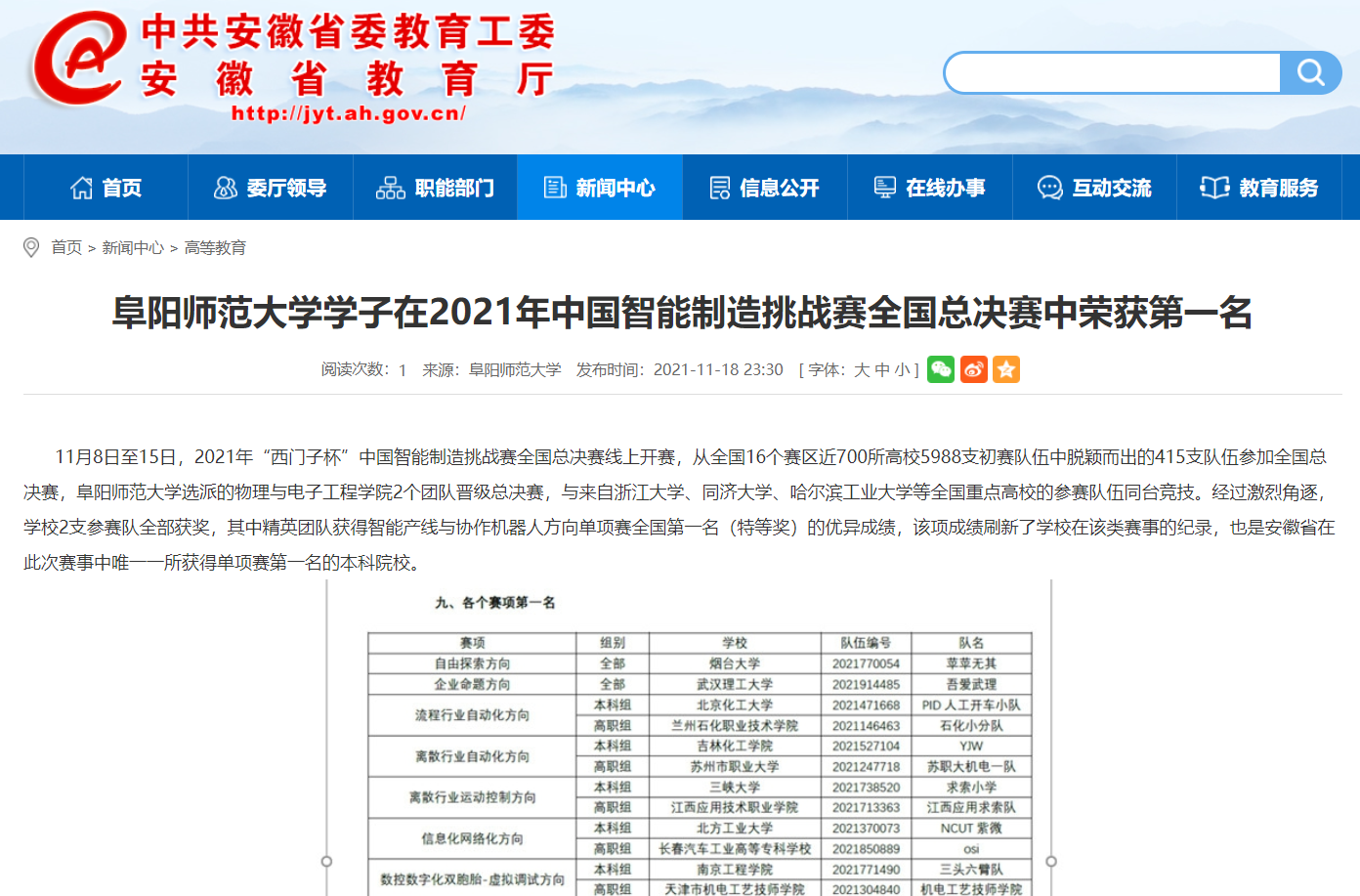
Task: Click the orange star favorite icon
Action: click(1006, 369)
